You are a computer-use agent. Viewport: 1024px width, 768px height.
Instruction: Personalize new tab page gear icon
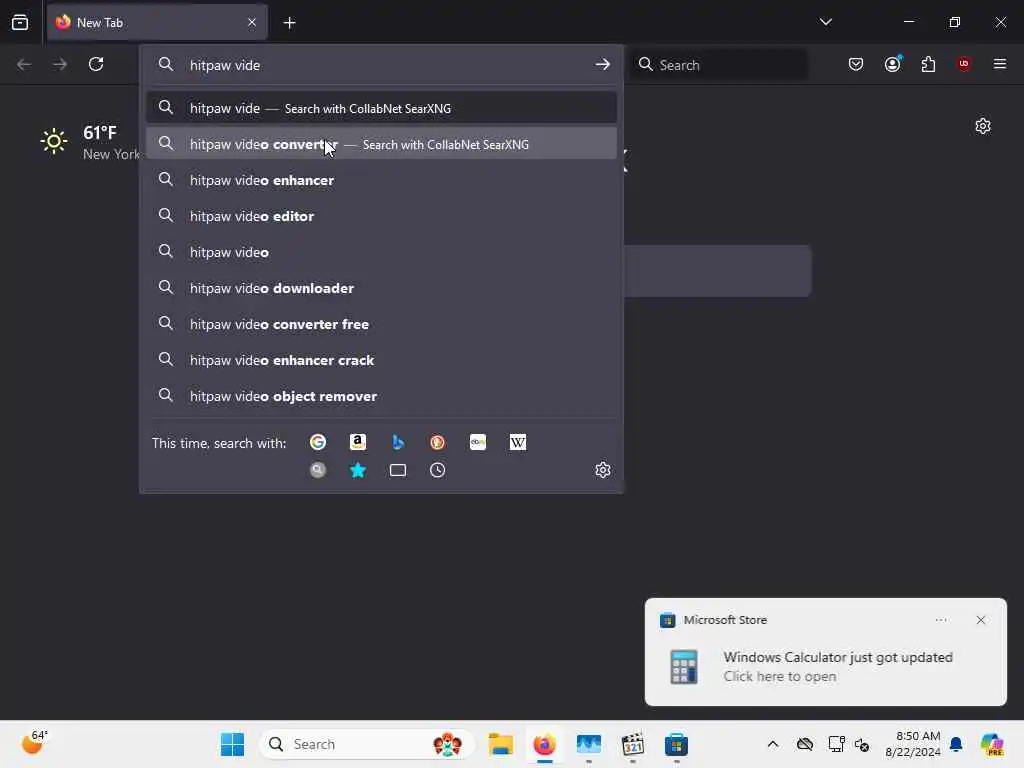pos(983,126)
